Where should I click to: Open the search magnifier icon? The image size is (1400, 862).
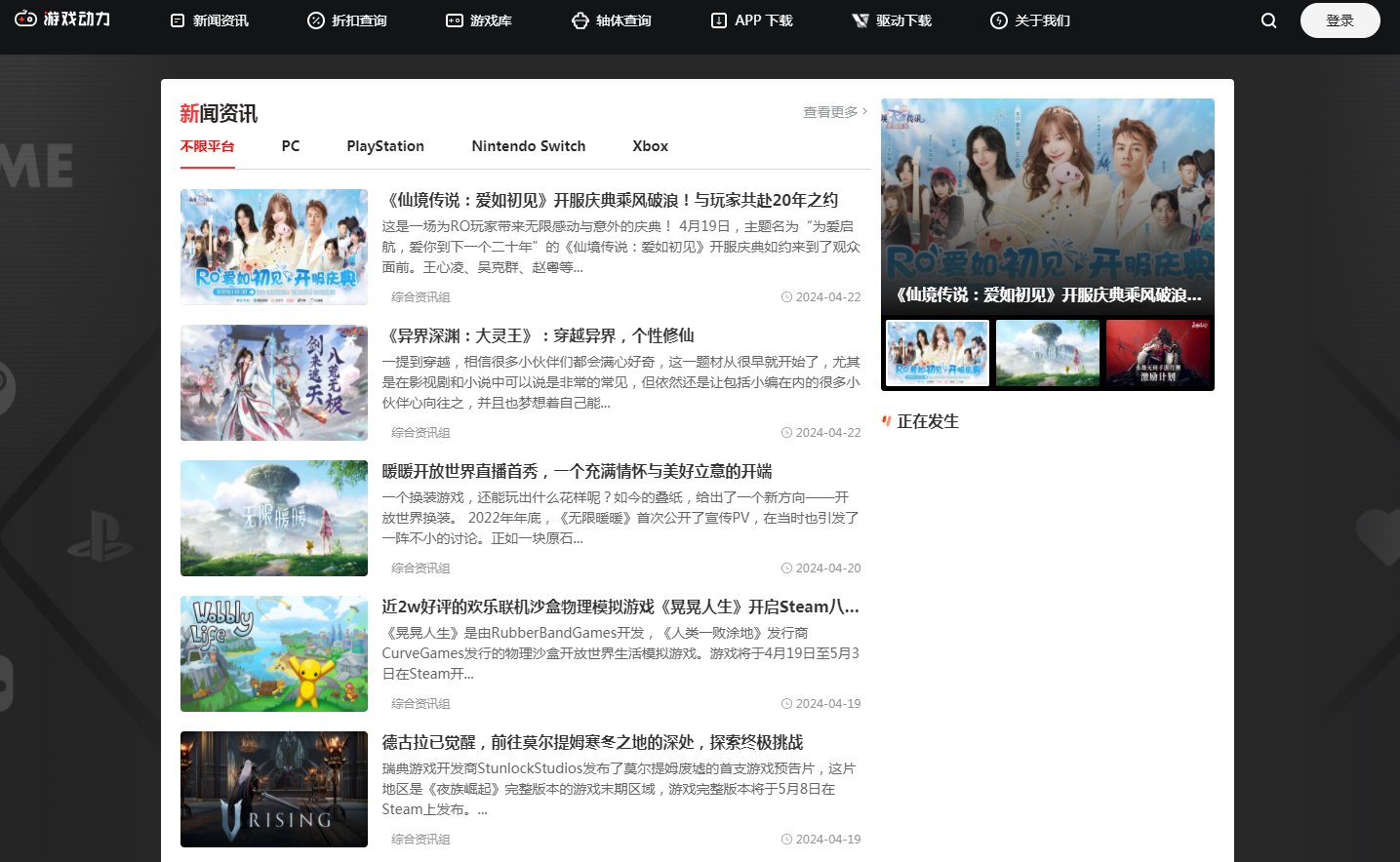1268,20
